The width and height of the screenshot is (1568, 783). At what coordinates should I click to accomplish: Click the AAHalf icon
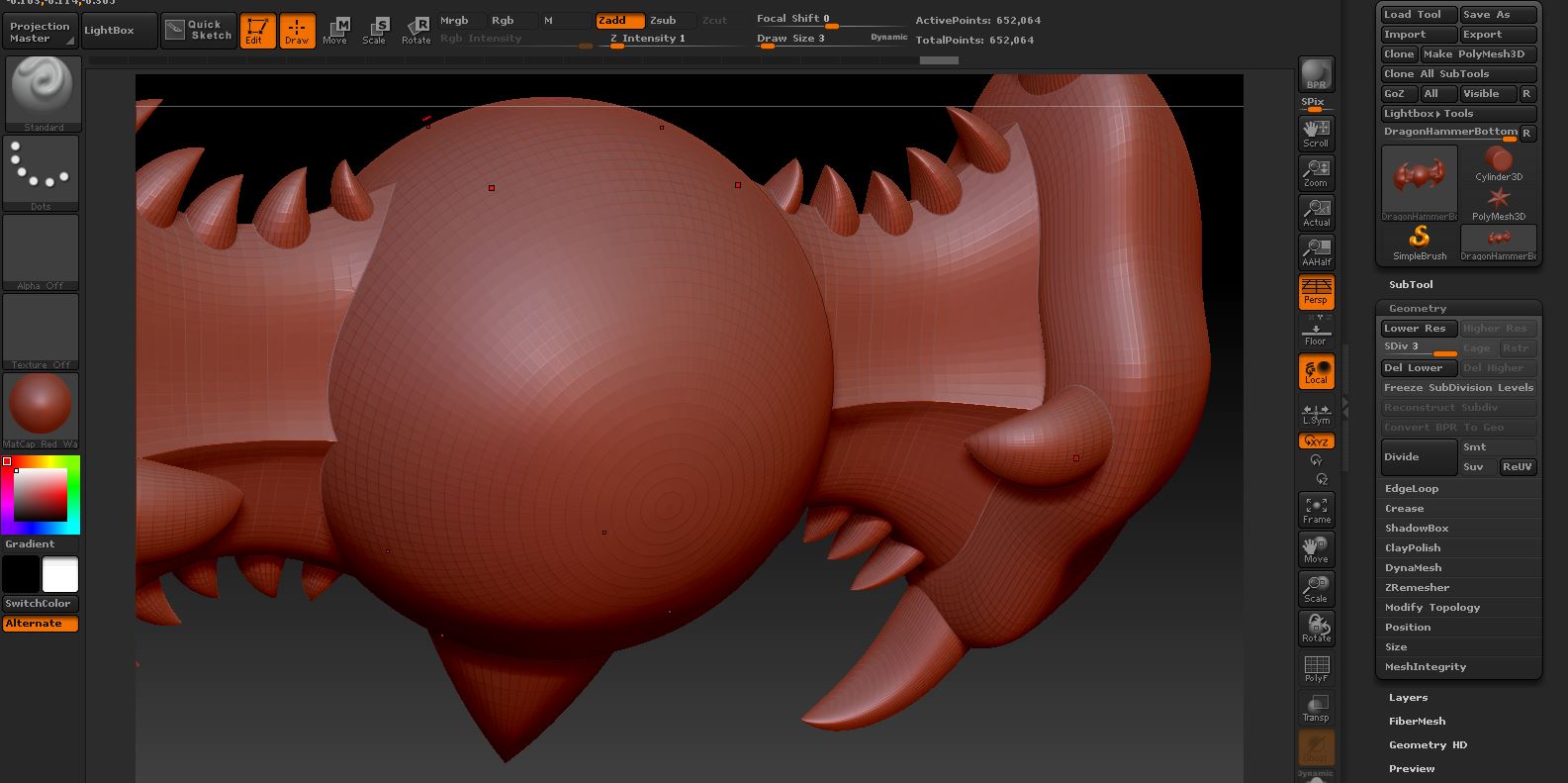pos(1316,251)
